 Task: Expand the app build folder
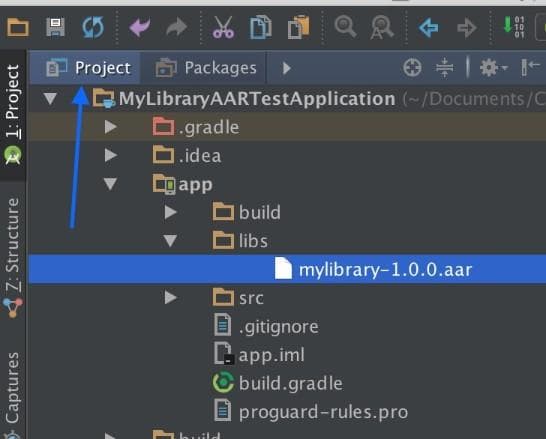click(170, 212)
